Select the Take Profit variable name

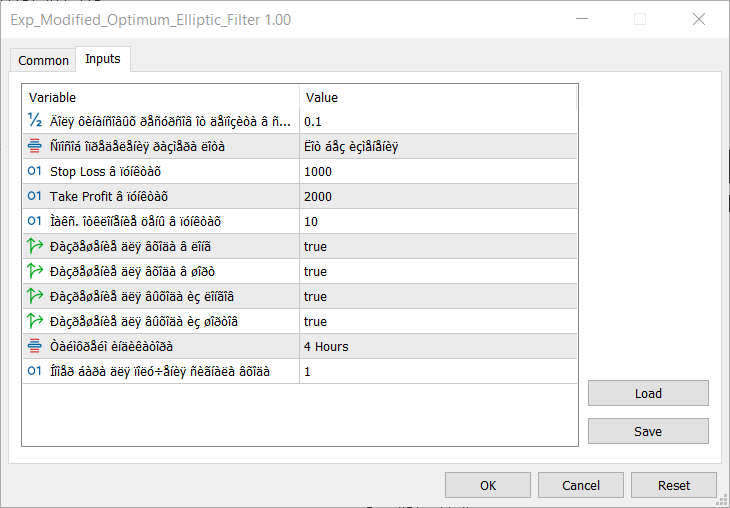(109, 196)
